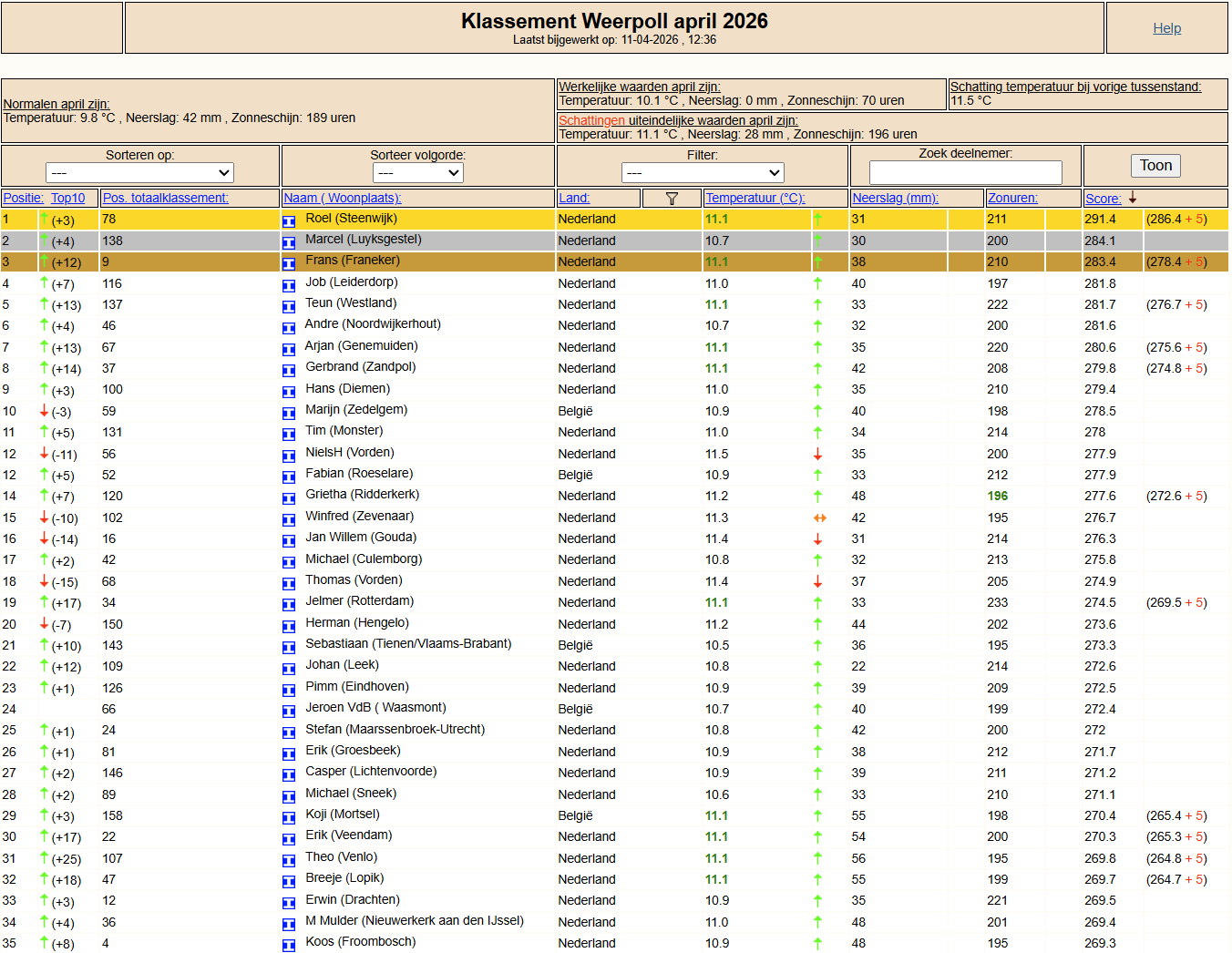Open the Help link
Screen dimensions: 1232x953
tap(1166, 28)
